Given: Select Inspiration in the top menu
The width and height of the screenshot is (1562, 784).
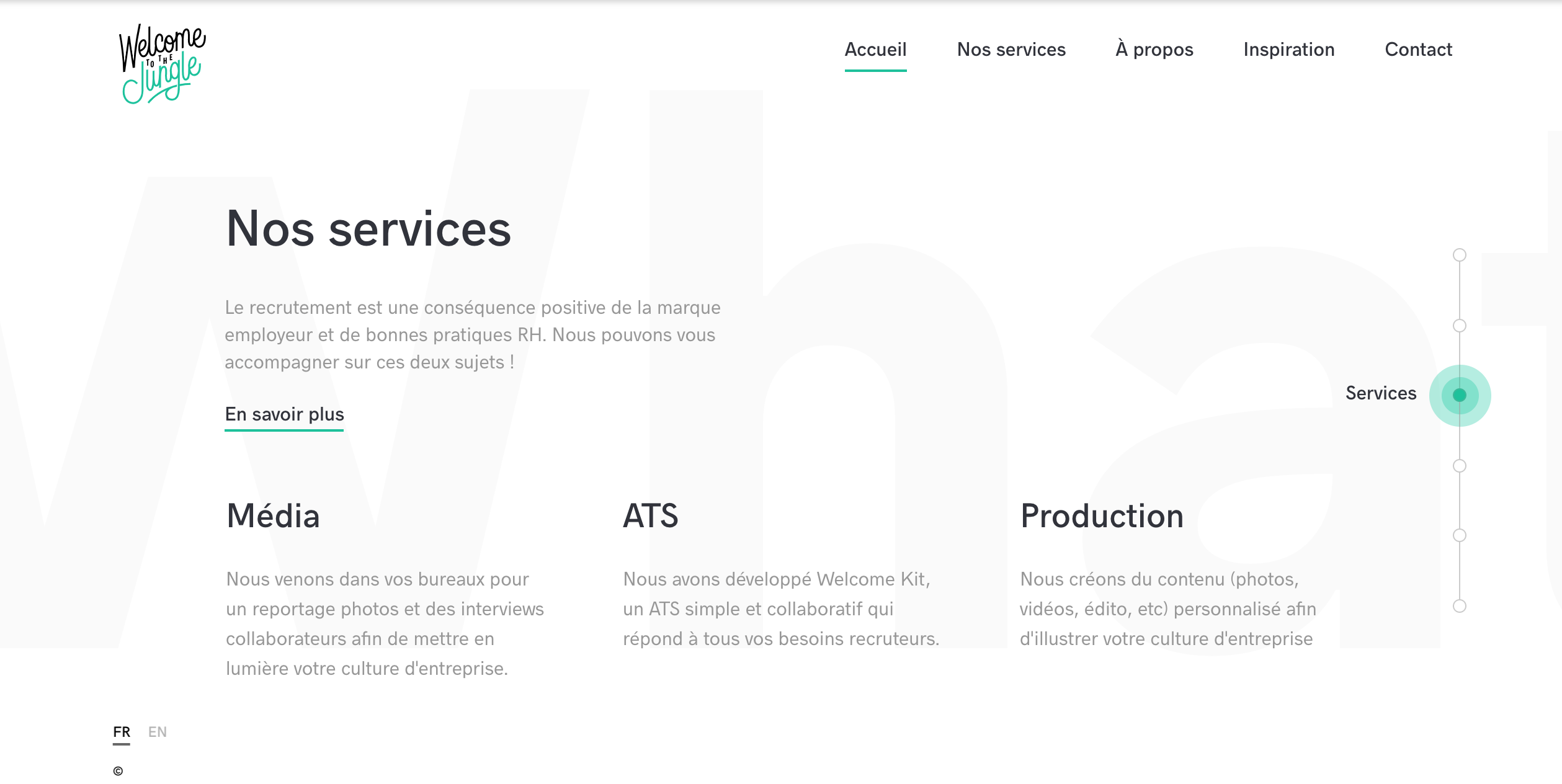Looking at the screenshot, I should coord(1288,50).
